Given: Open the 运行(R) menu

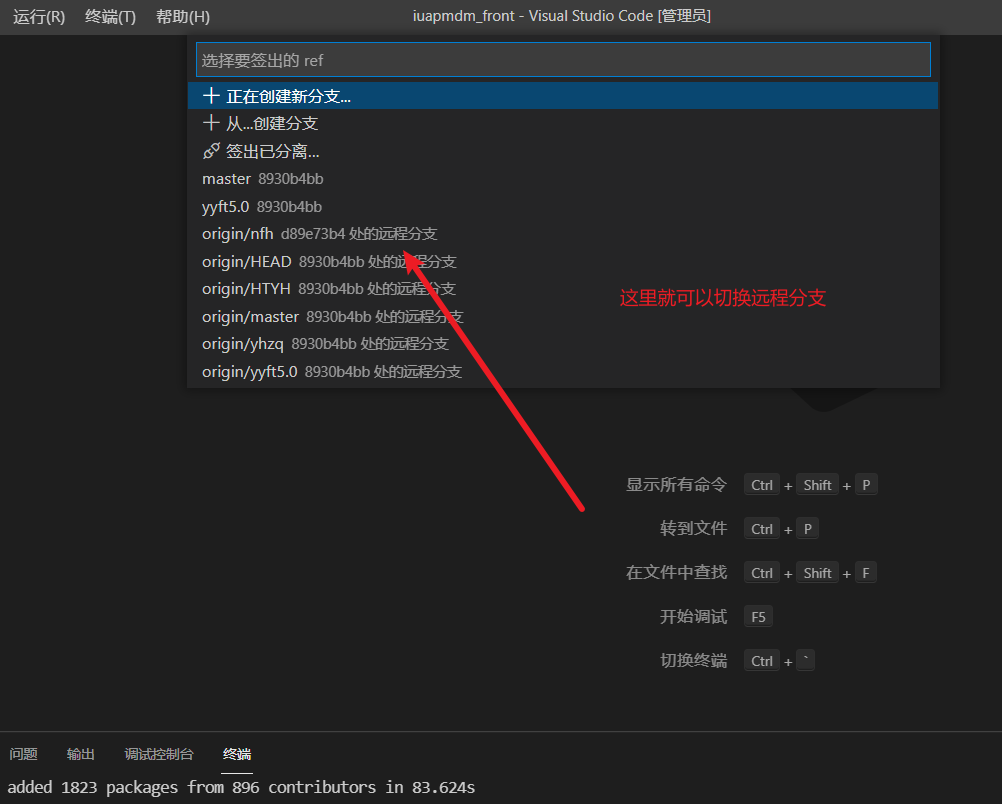Looking at the screenshot, I should tap(39, 17).
